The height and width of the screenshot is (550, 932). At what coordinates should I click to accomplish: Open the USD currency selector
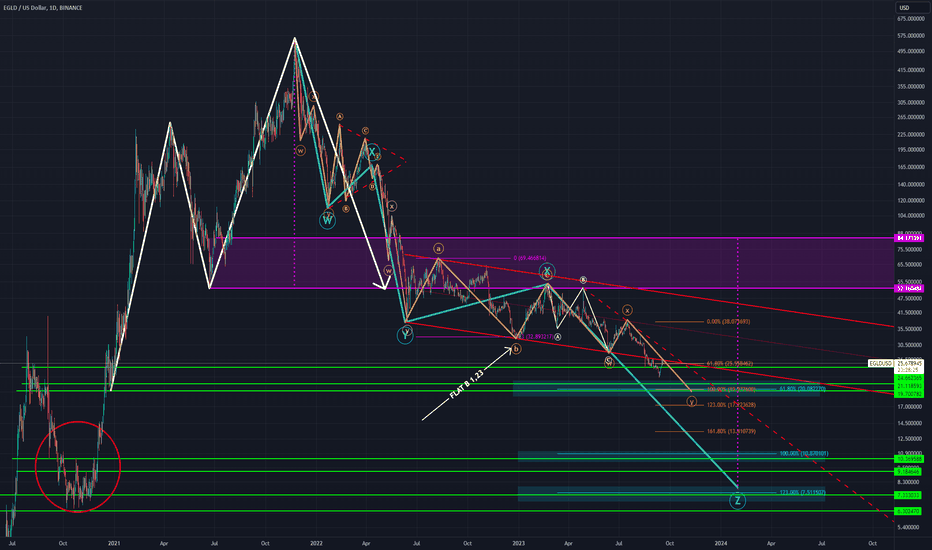(x=911, y=8)
